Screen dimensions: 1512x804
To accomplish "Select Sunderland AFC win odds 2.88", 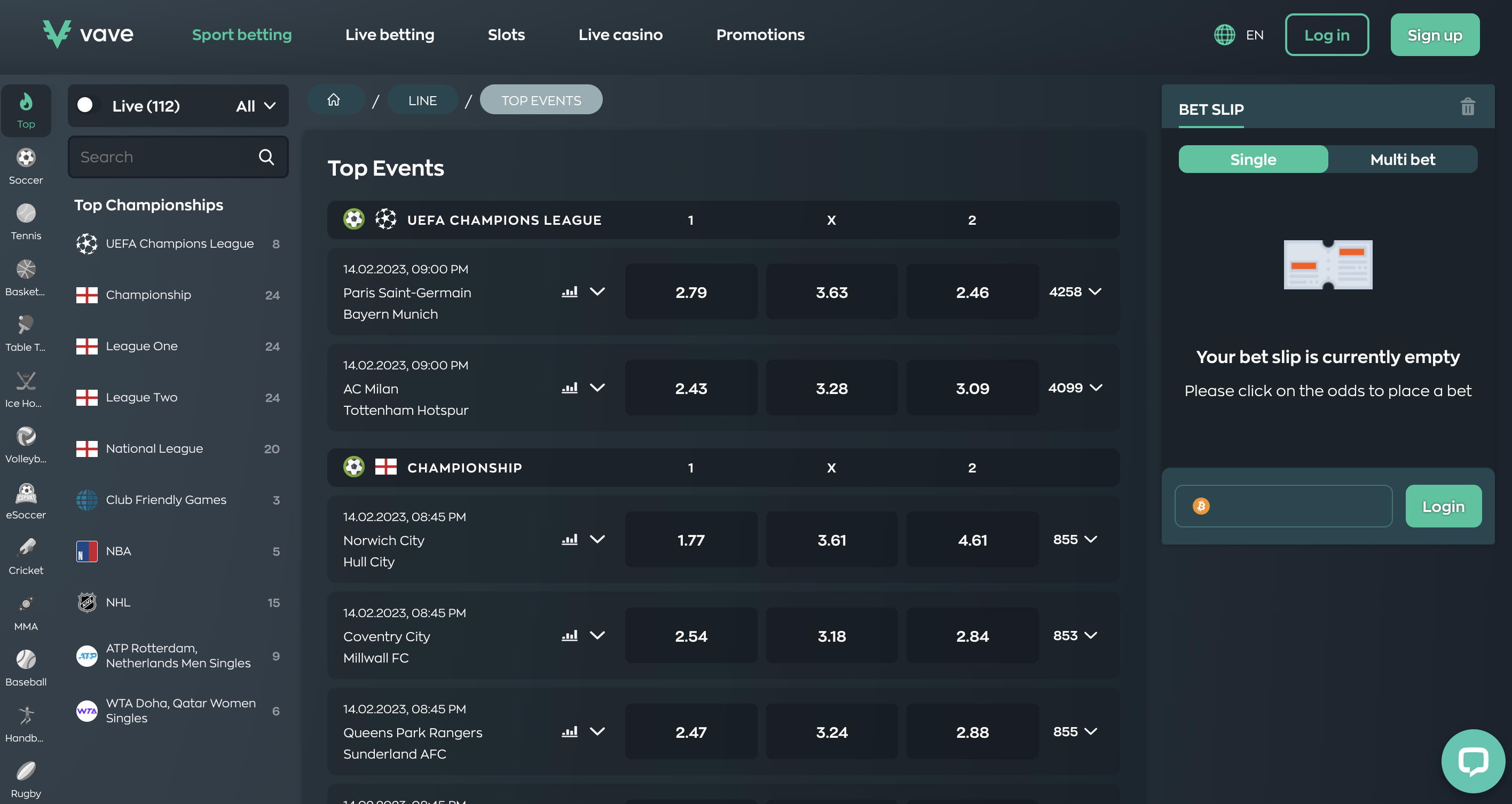I will pos(972,732).
